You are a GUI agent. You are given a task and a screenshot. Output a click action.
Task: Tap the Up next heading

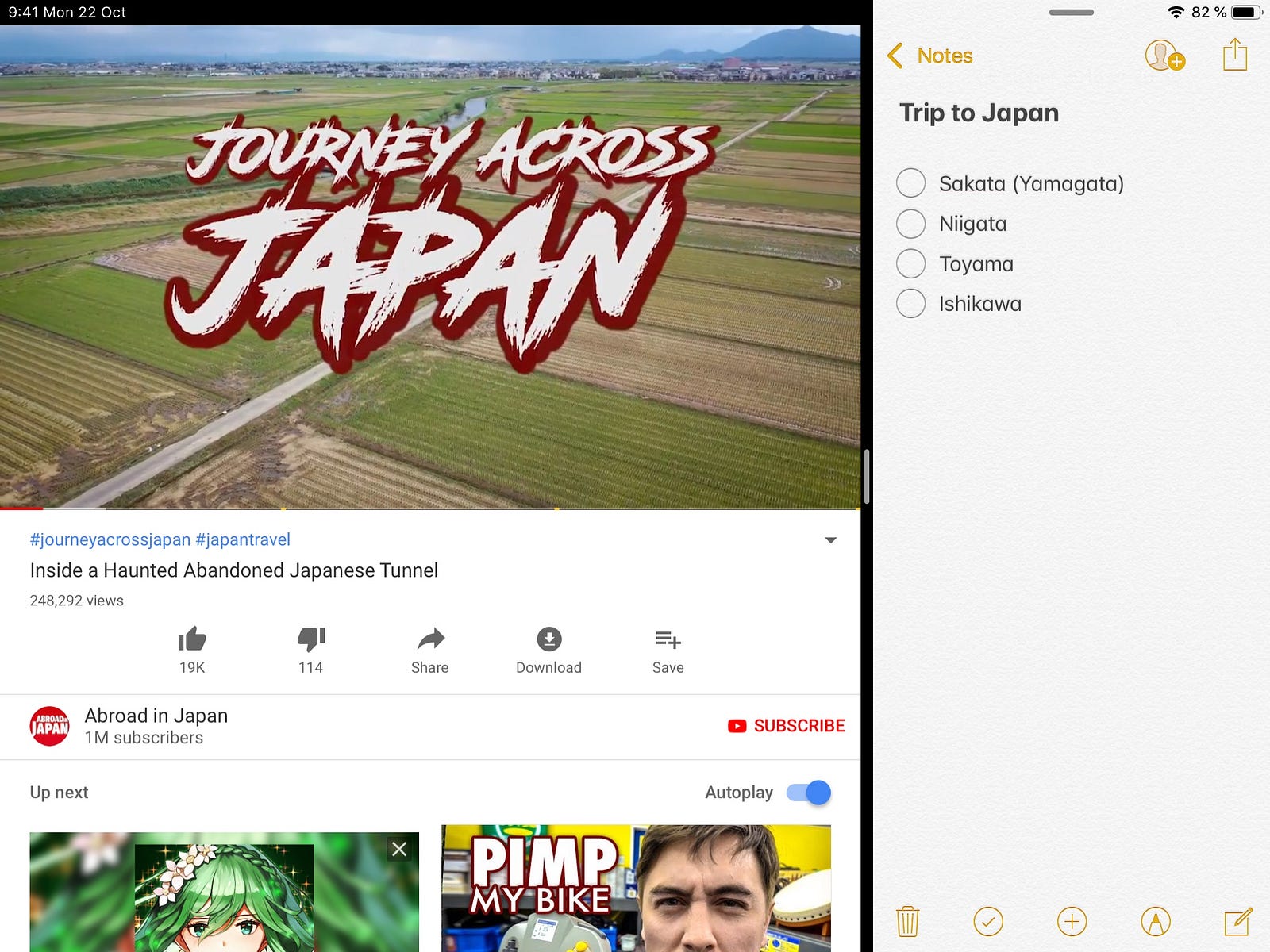(x=60, y=793)
